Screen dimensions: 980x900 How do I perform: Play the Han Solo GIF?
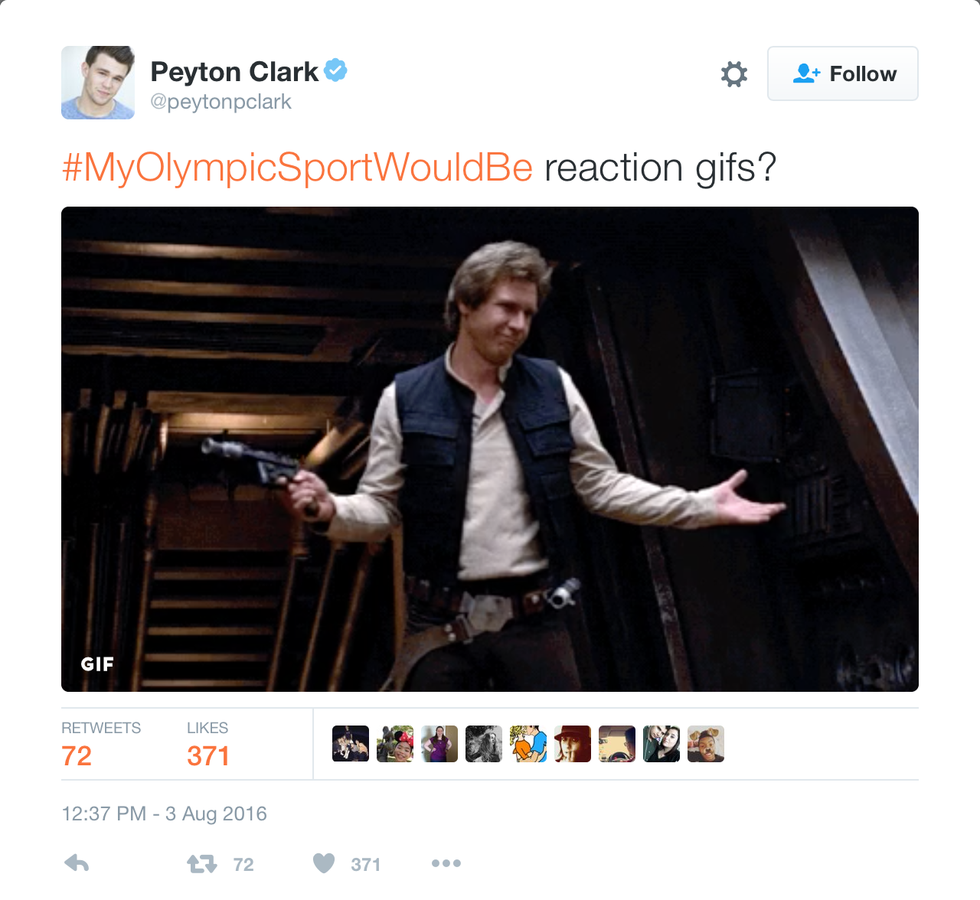490,449
